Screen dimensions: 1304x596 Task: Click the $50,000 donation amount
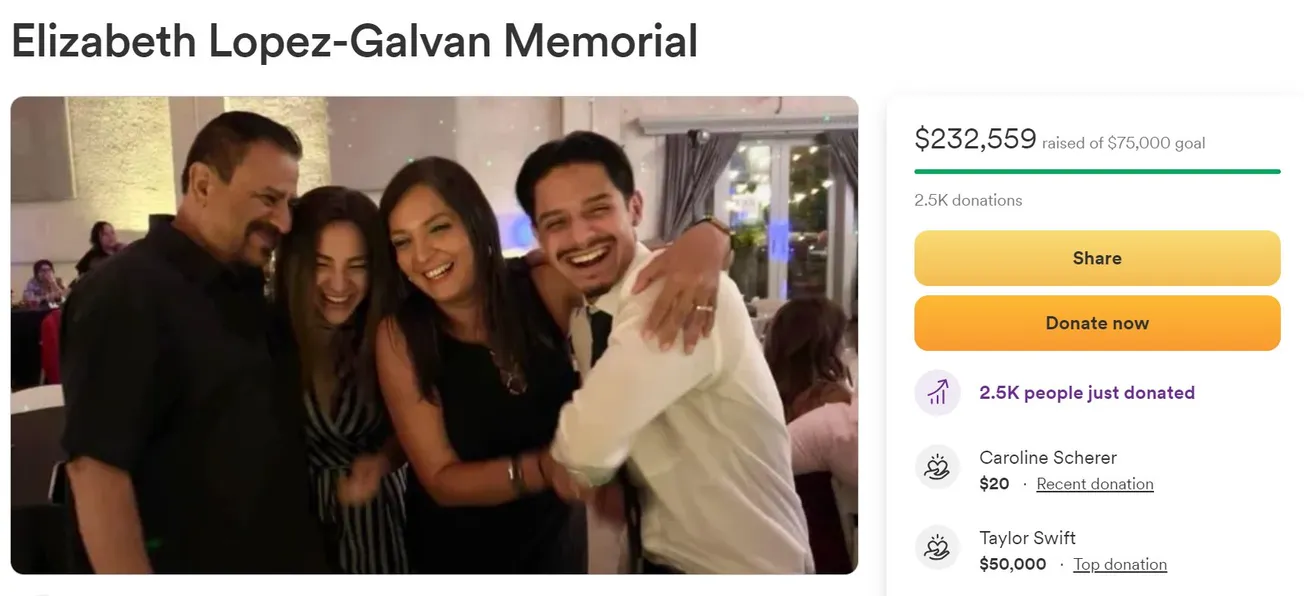[1013, 564]
